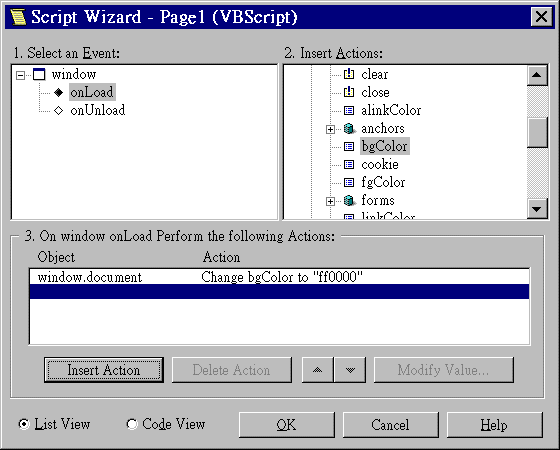
Task: Switch to Code View radio button
Action: coord(132,424)
